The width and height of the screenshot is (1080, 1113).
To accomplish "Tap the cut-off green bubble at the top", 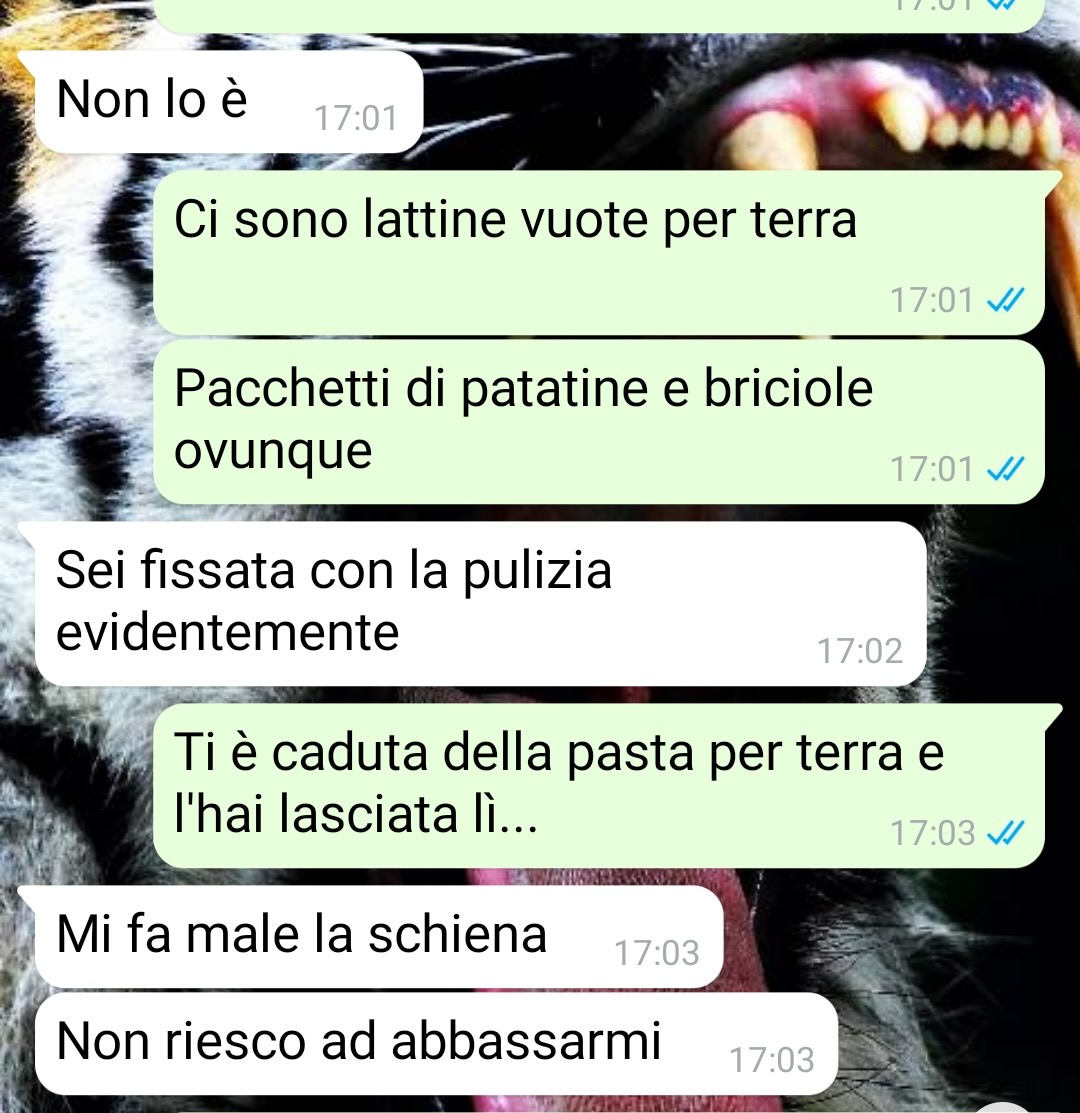I will pos(599,16).
